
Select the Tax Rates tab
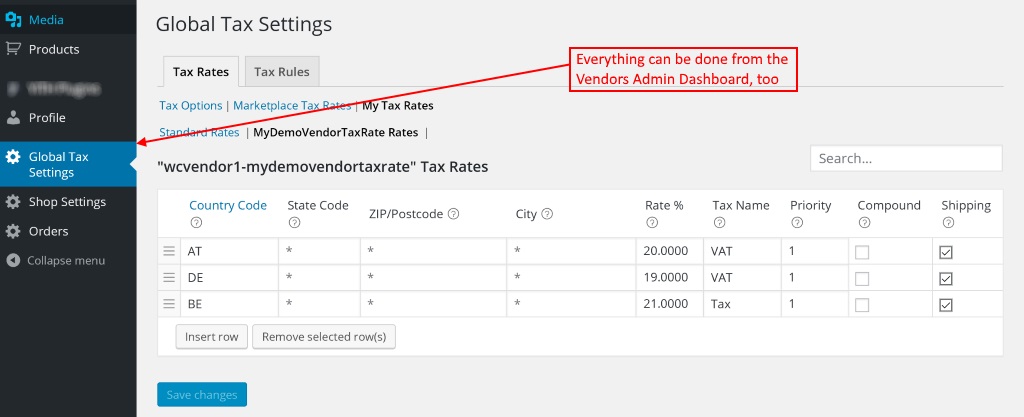pyautogui.click(x=200, y=72)
